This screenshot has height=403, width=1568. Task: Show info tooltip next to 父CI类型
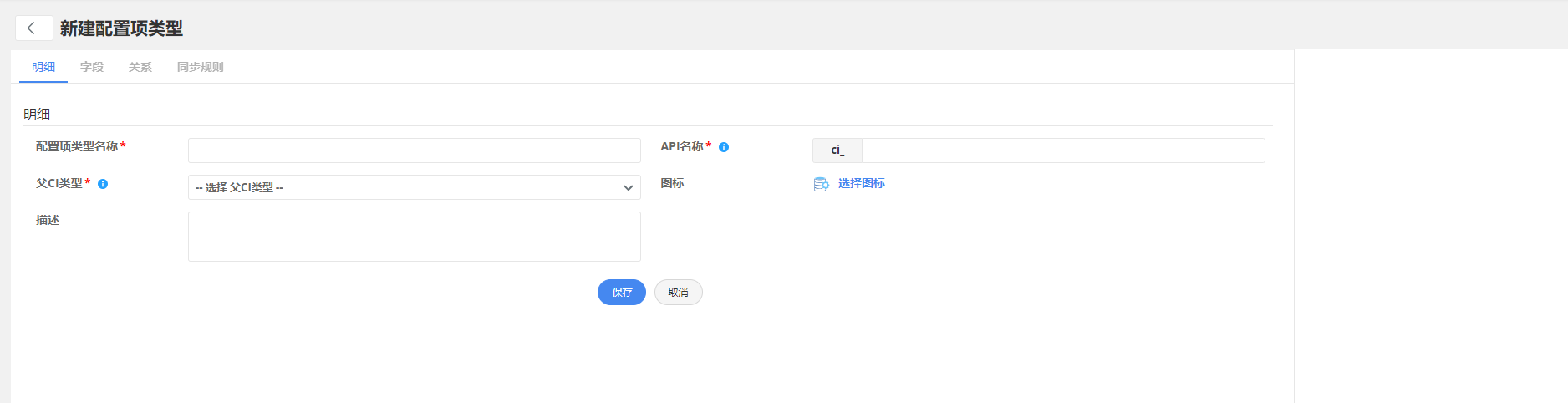(103, 184)
